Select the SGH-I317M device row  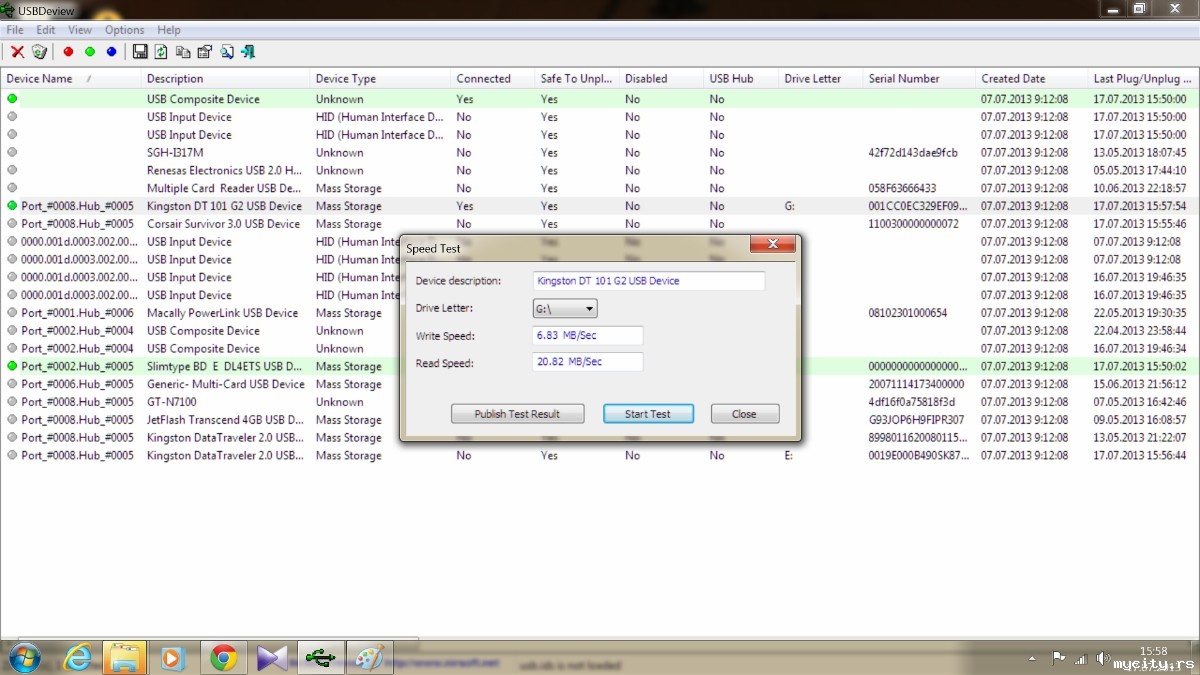(600, 153)
